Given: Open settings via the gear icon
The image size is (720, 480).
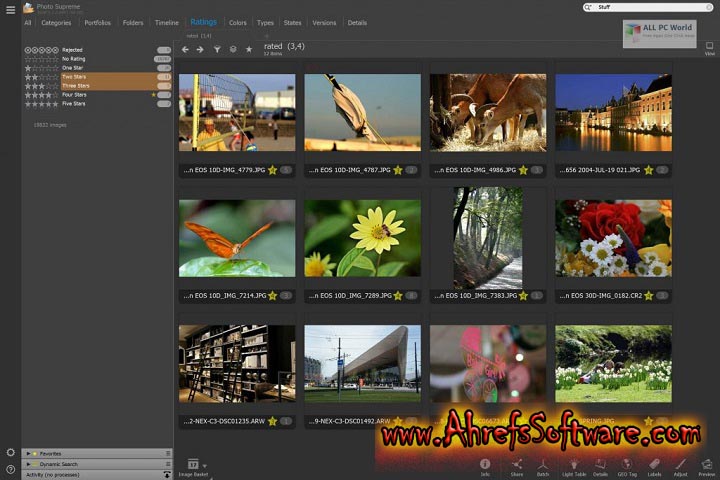Looking at the screenshot, I should point(11,452).
